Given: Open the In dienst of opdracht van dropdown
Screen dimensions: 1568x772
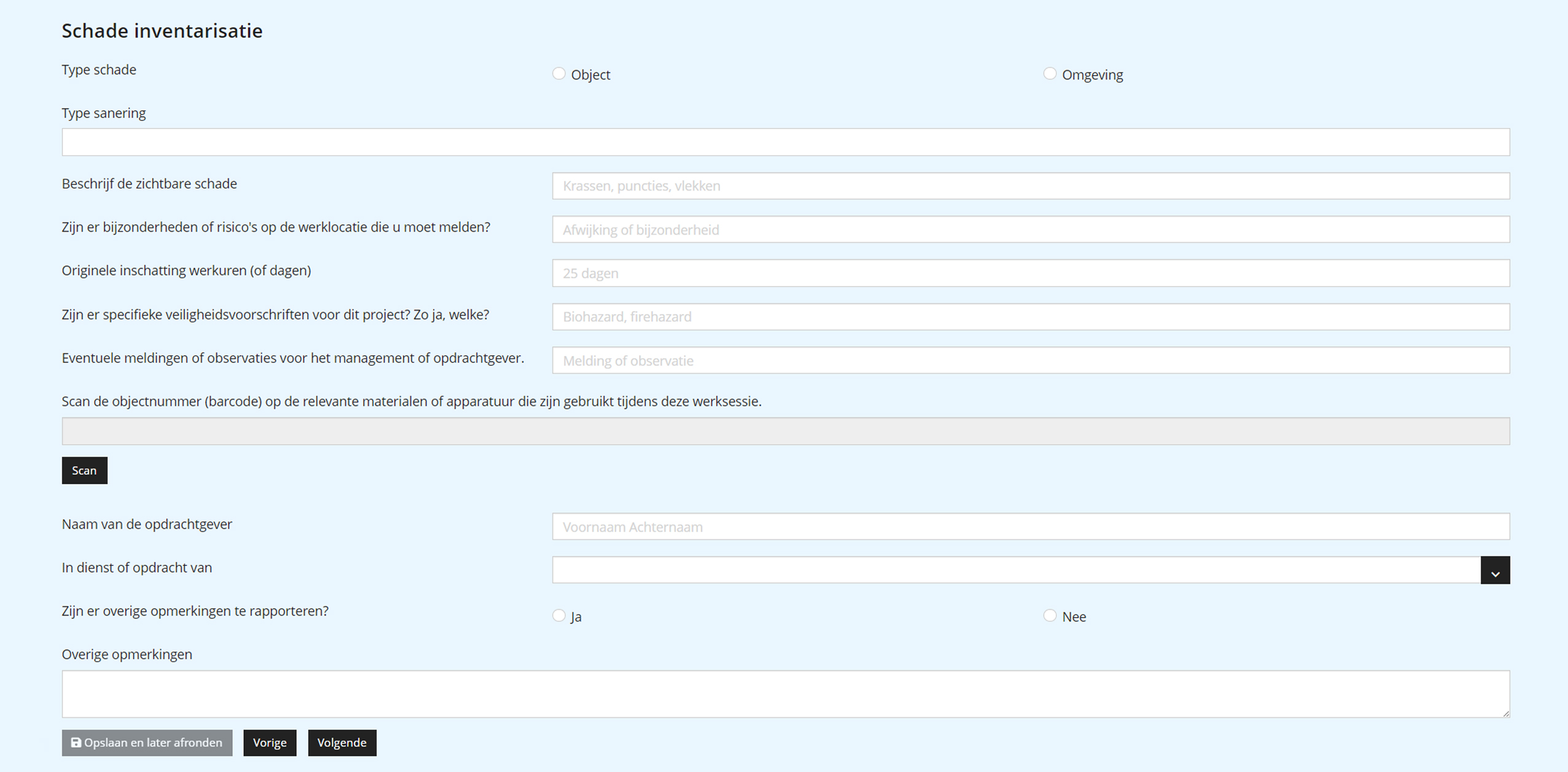Looking at the screenshot, I should pos(983,570).
